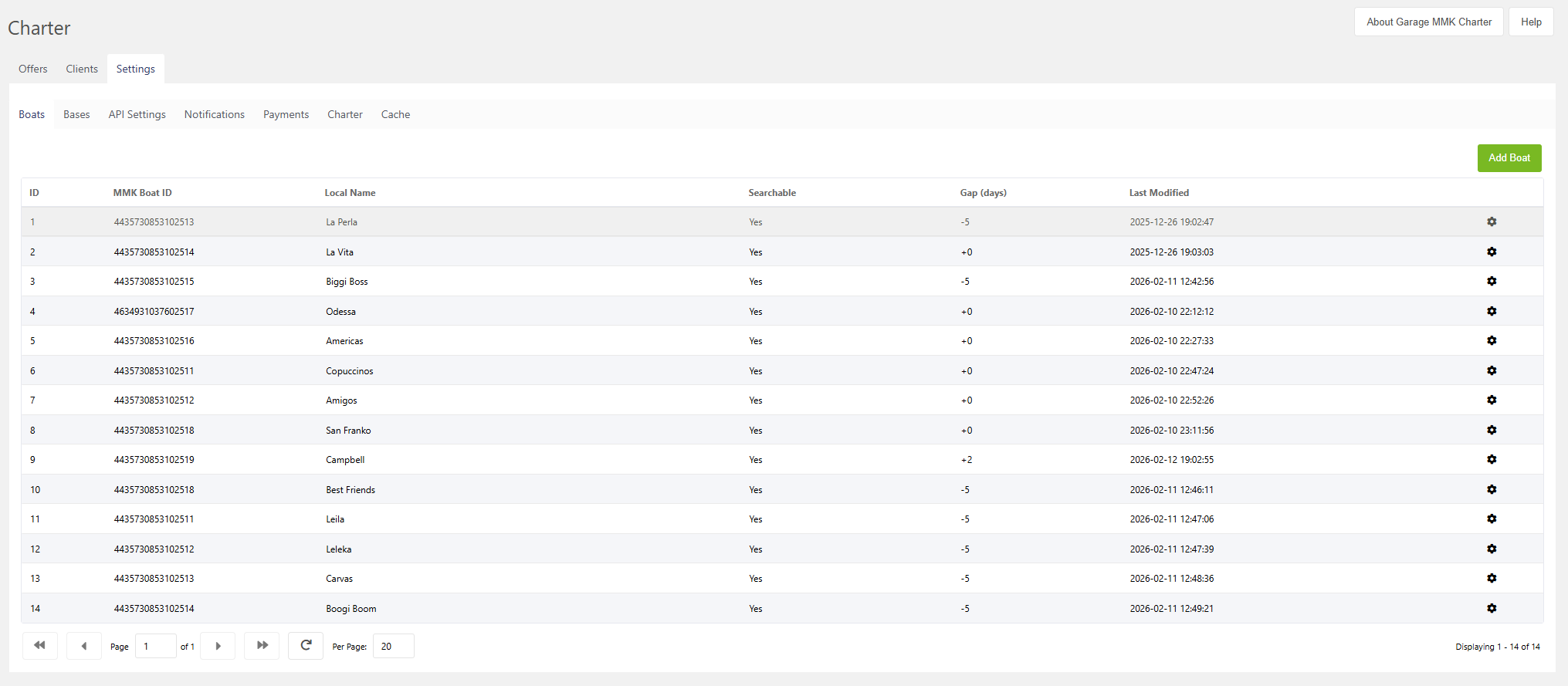Click the gear icon for Leila
This screenshot has height=686, width=1568.
click(1492, 519)
